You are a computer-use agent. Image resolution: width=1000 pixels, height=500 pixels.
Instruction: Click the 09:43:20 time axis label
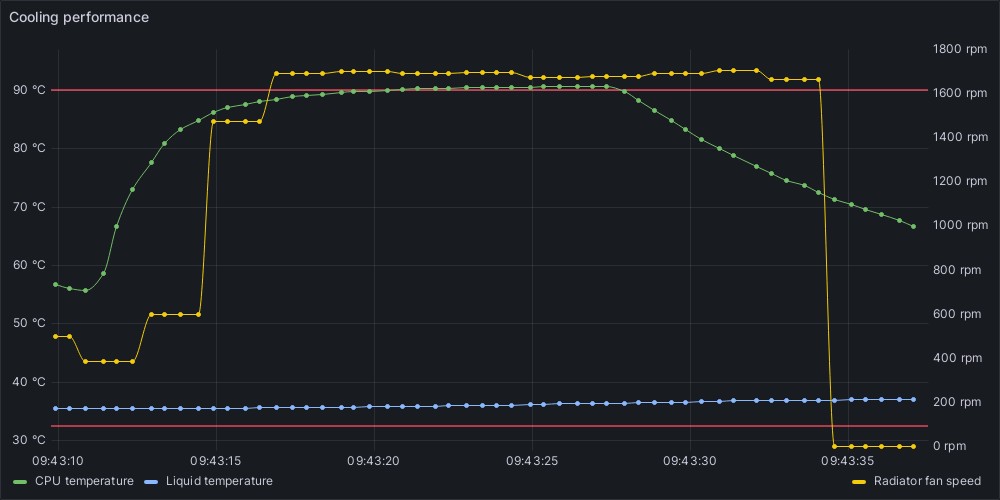tap(374, 461)
